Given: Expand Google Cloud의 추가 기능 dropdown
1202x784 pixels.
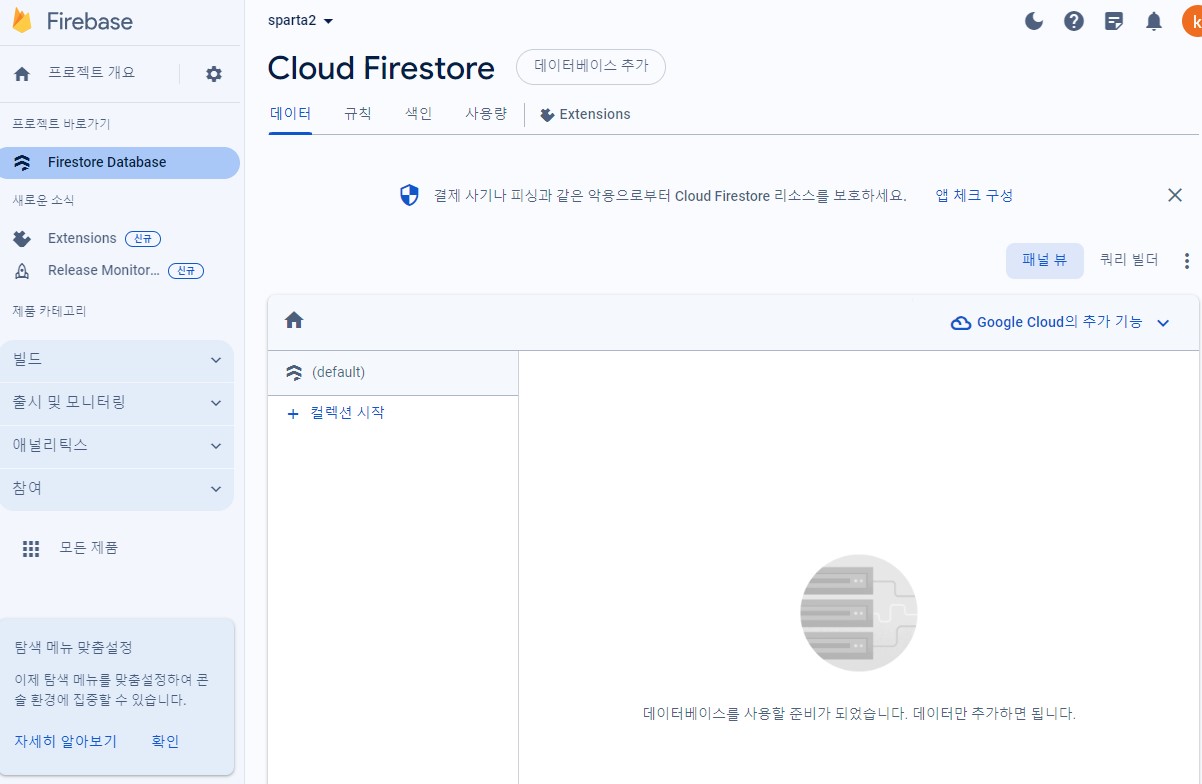Looking at the screenshot, I should click(x=1060, y=322).
